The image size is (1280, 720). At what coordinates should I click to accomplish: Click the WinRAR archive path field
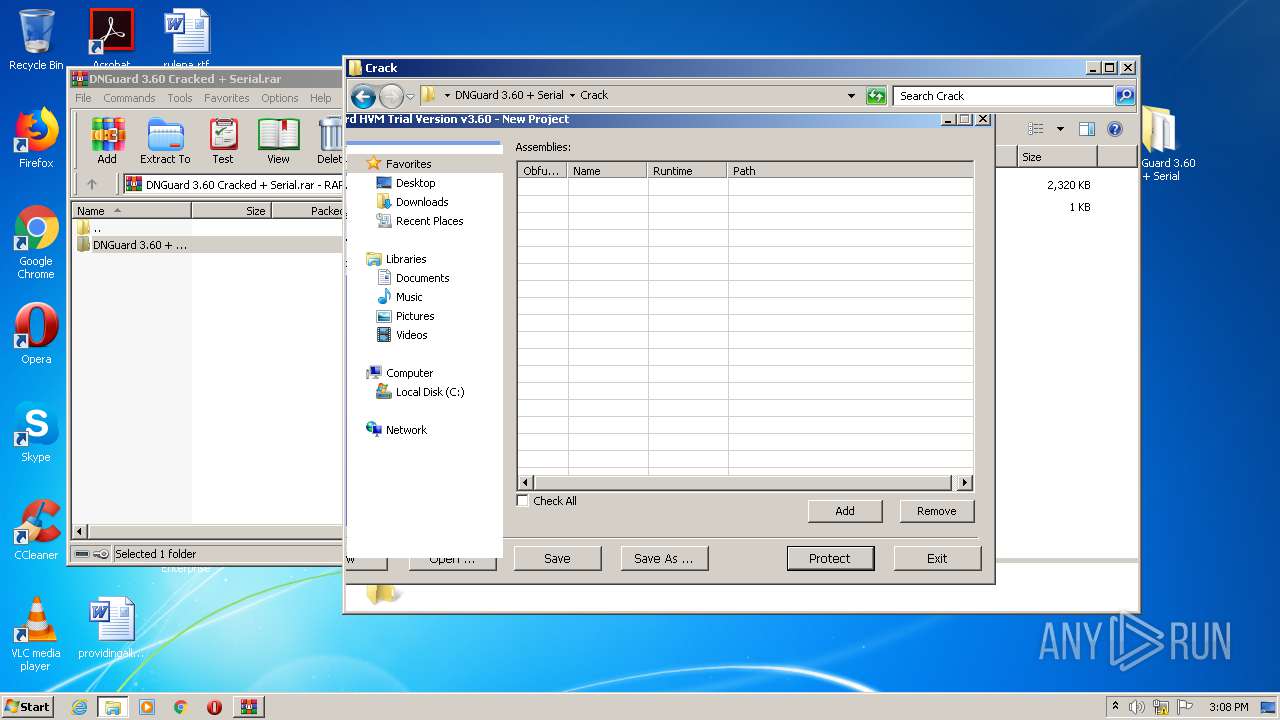point(233,184)
